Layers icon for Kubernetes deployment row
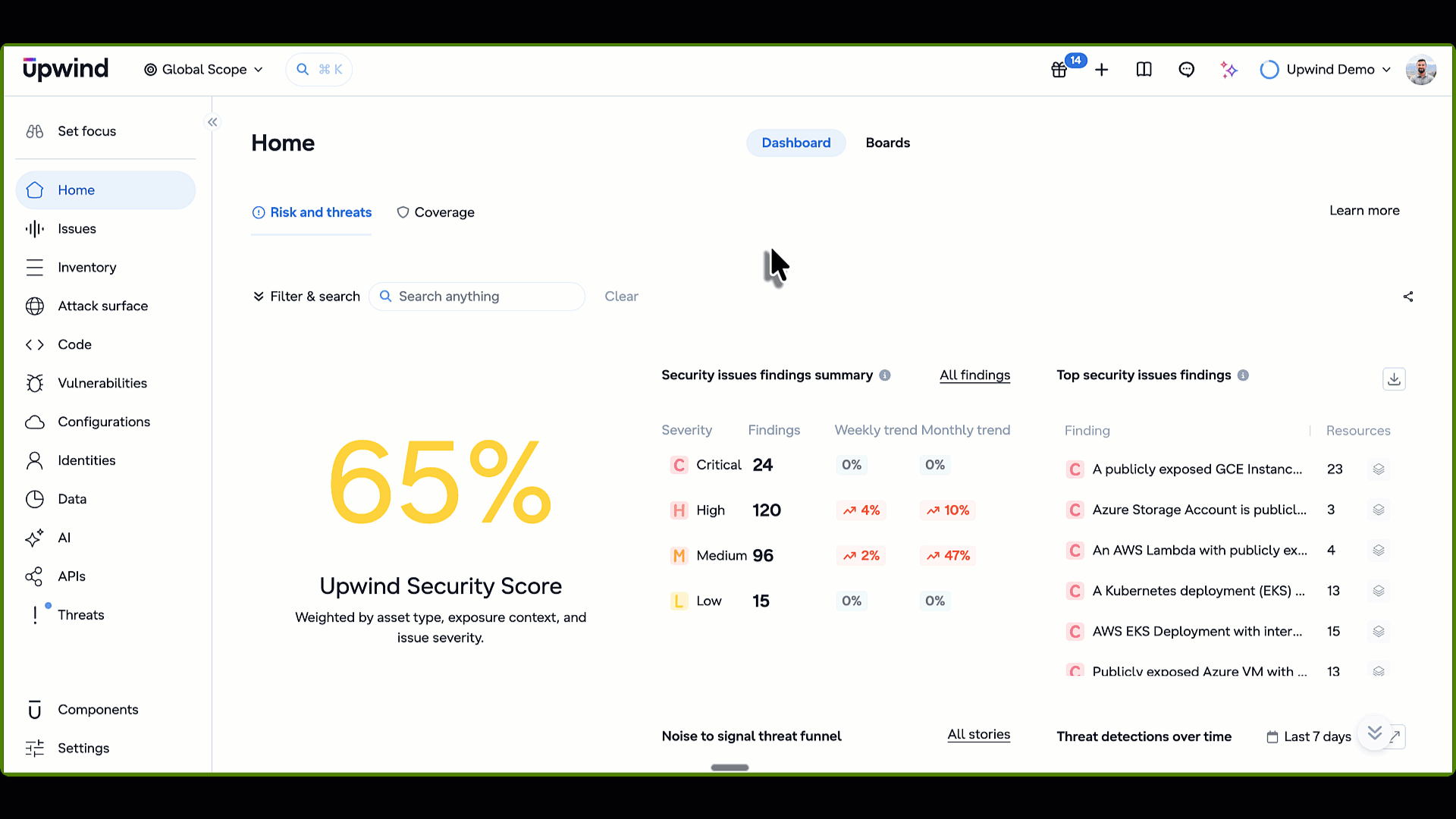The image size is (1456, 819). (1379, 591)
